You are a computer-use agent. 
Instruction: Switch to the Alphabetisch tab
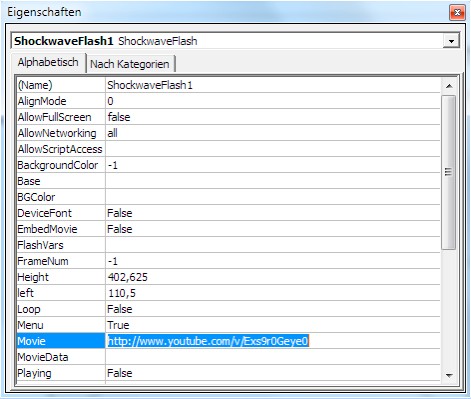pyautogui.click(x=48, y=62)
